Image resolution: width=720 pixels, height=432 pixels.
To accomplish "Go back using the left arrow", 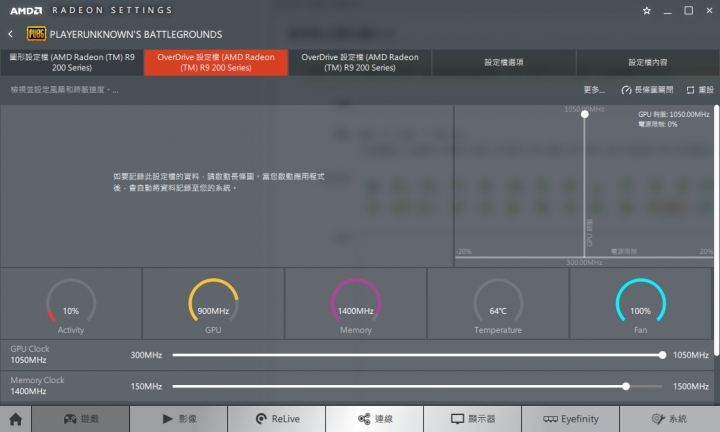I will click(11, 34).
